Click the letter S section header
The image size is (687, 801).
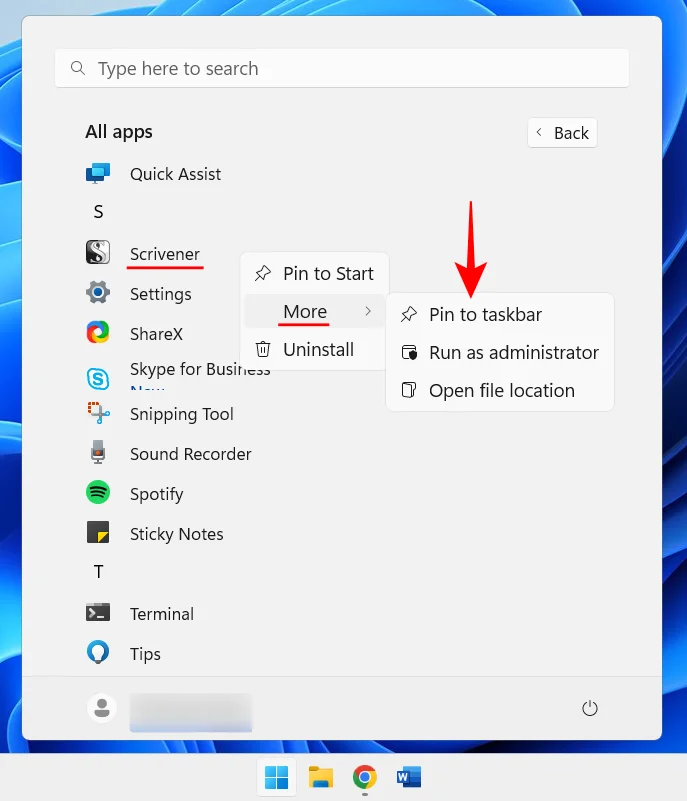(x=99, y=211)
